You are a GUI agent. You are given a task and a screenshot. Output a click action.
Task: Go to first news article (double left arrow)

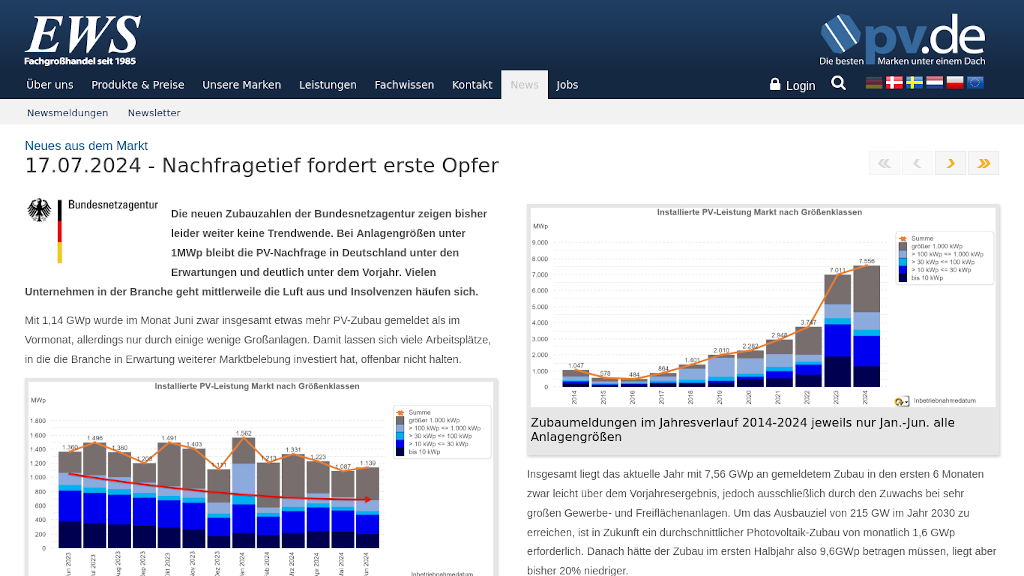tap(884, 163)
